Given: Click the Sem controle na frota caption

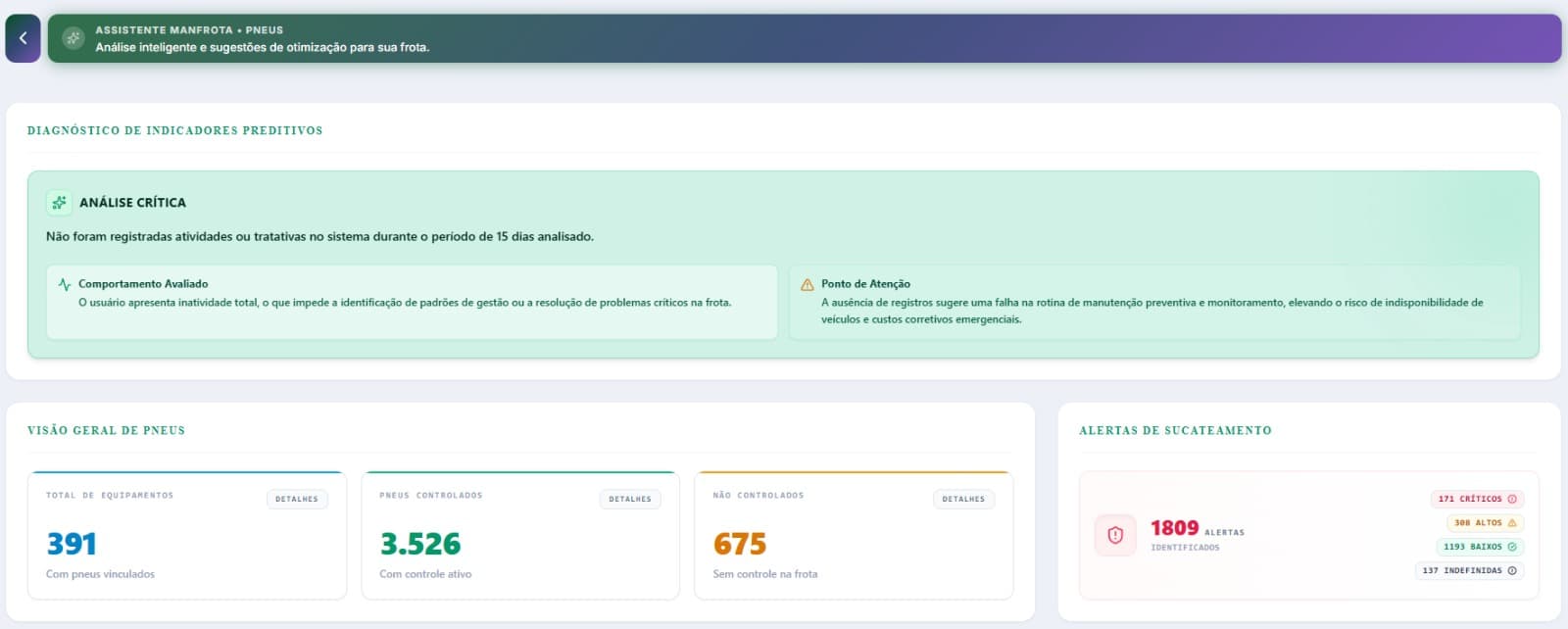Looking at the screenshot, I should [x=765, y=574].
